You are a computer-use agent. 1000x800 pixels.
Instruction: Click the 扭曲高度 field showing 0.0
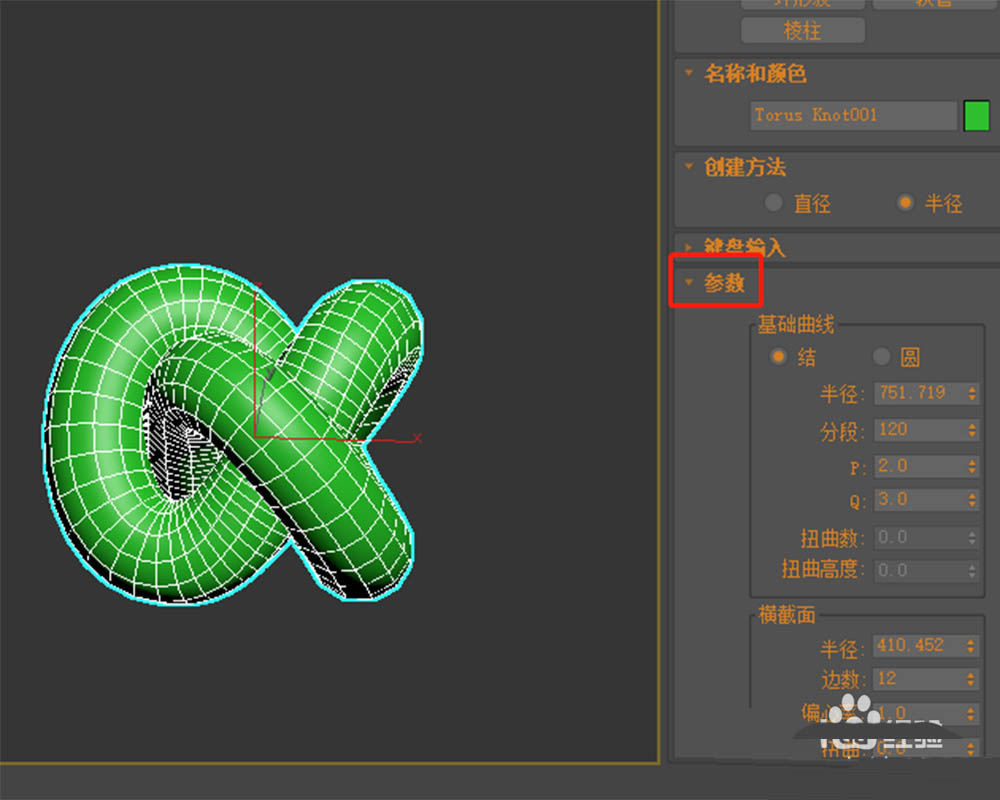(x=920, y=570)
